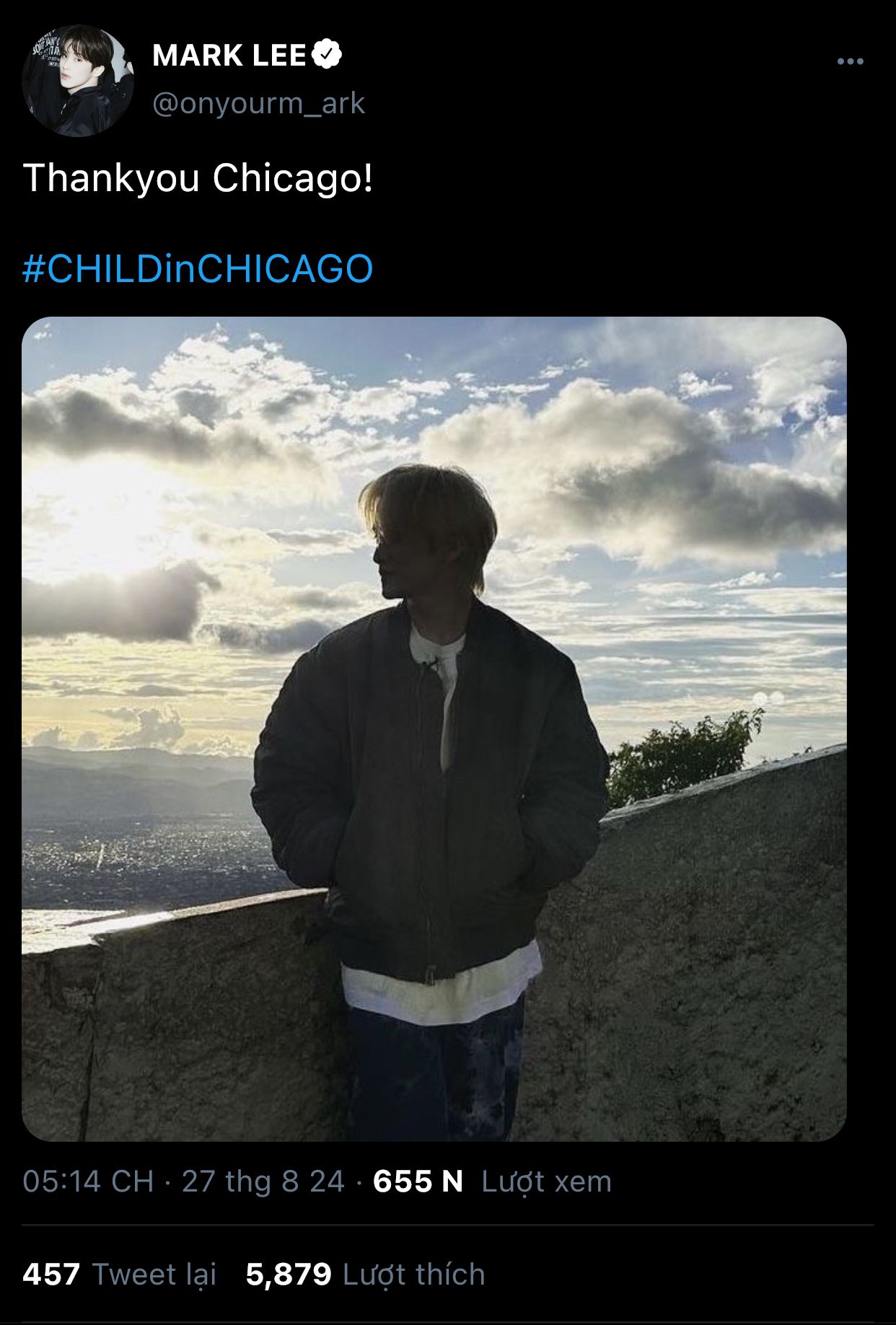
Task: Open the #CHILDinCHICAGO hashtag
Action: pos(198,269)
